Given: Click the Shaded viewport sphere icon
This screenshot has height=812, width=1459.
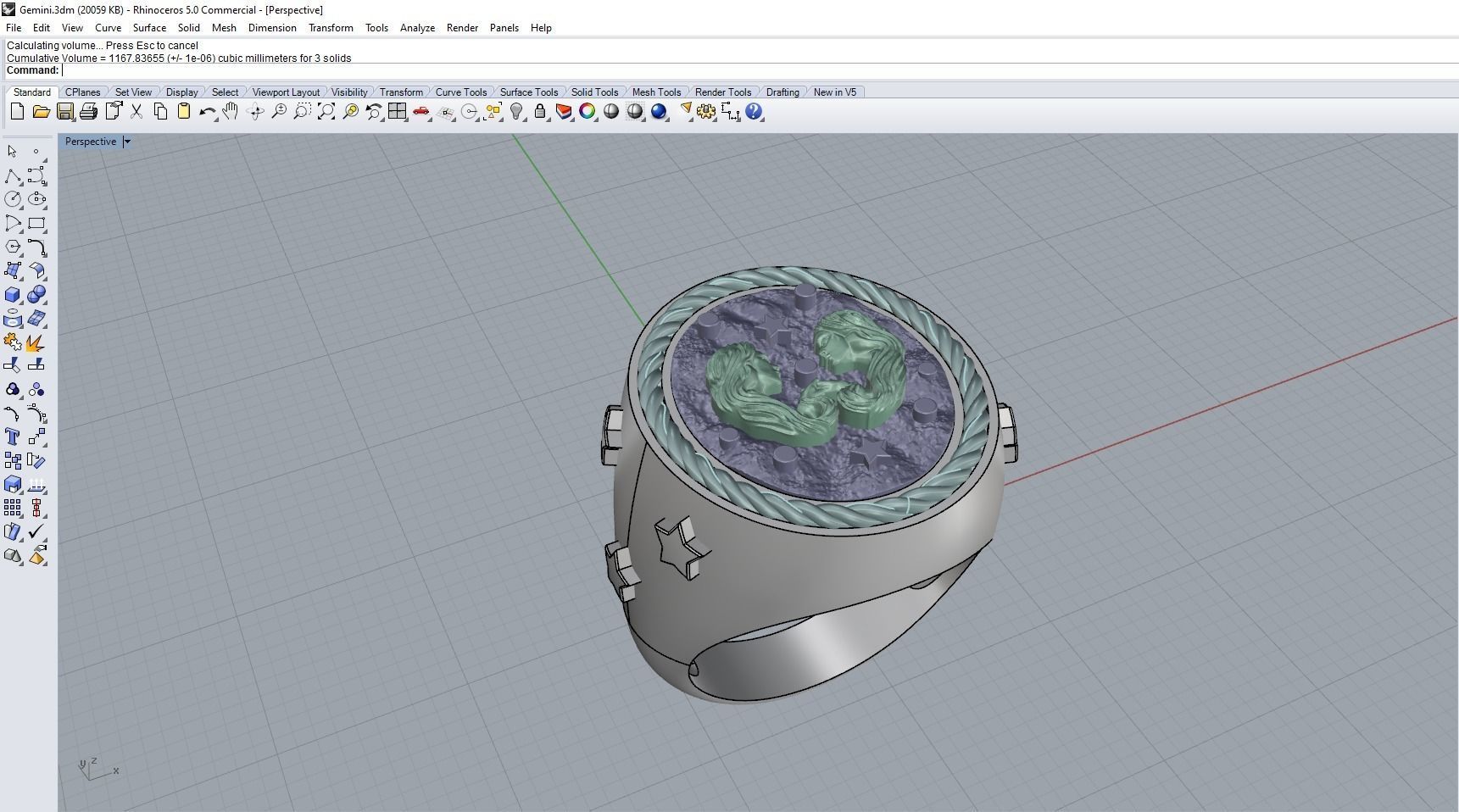Looking at the screenshot, I should pos(610,111).
